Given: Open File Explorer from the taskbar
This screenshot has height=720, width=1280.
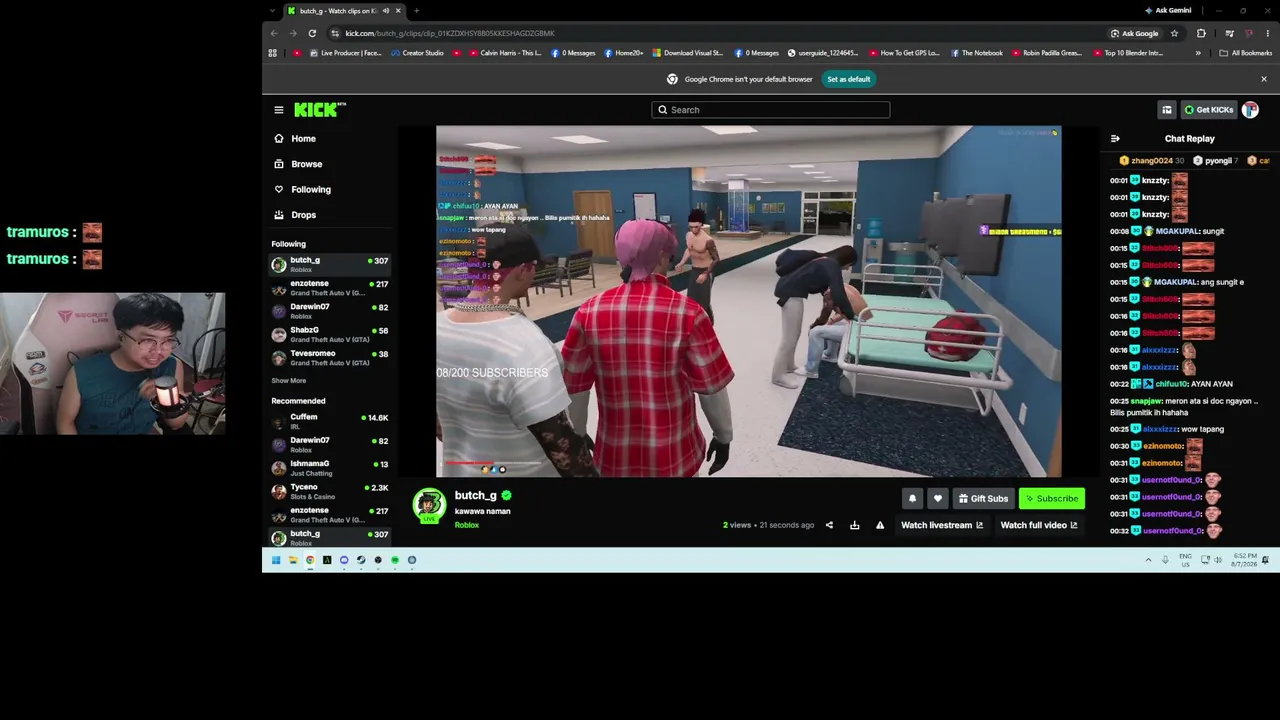Looking at the screenshot, I should click(293, 560).
